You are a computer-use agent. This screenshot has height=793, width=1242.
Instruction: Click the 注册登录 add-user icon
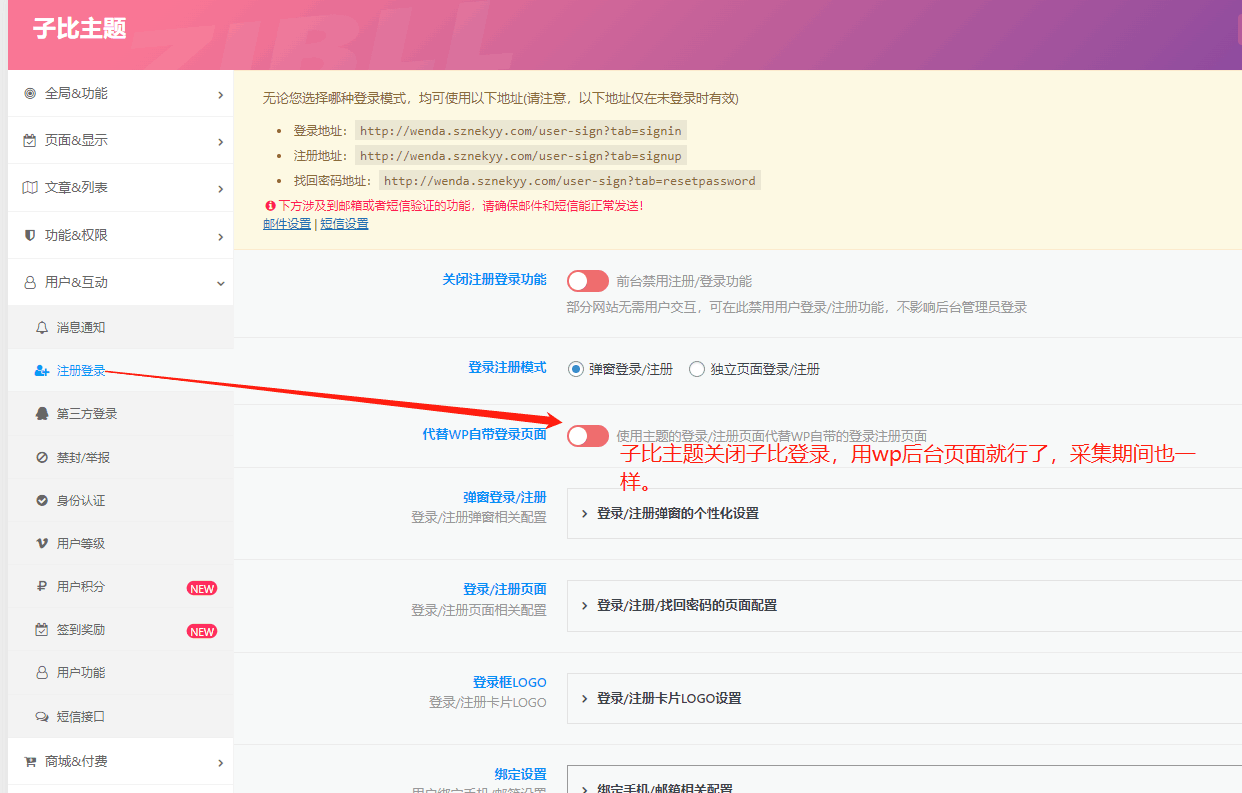click(x=42, y=371)
